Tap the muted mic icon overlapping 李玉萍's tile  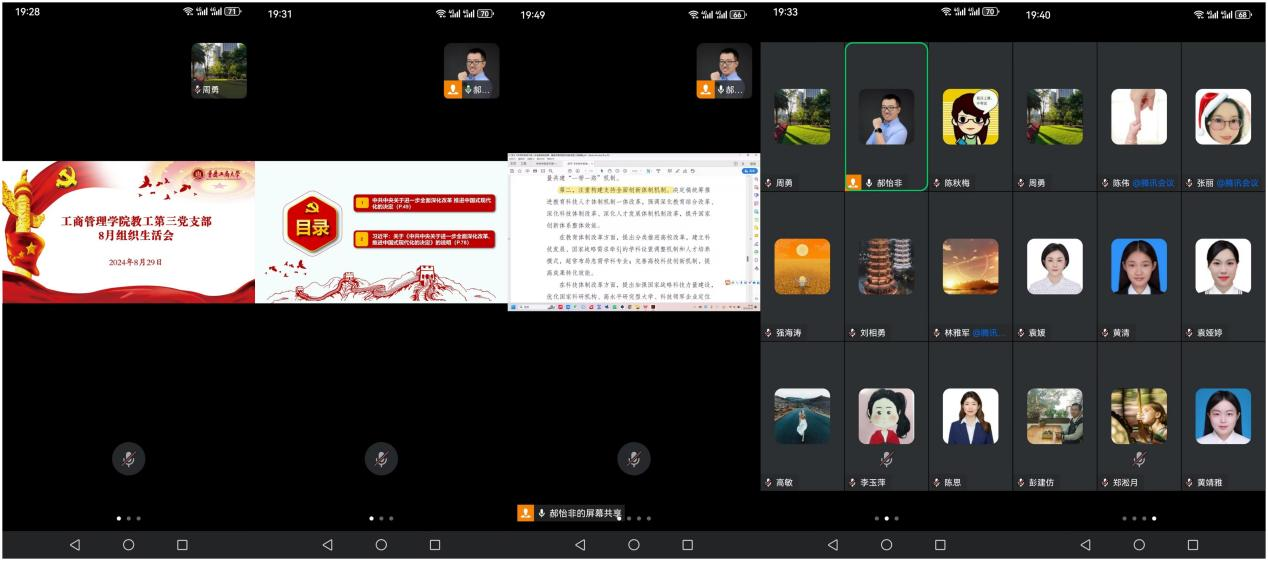pyautogui.click(x=886, y=459)
